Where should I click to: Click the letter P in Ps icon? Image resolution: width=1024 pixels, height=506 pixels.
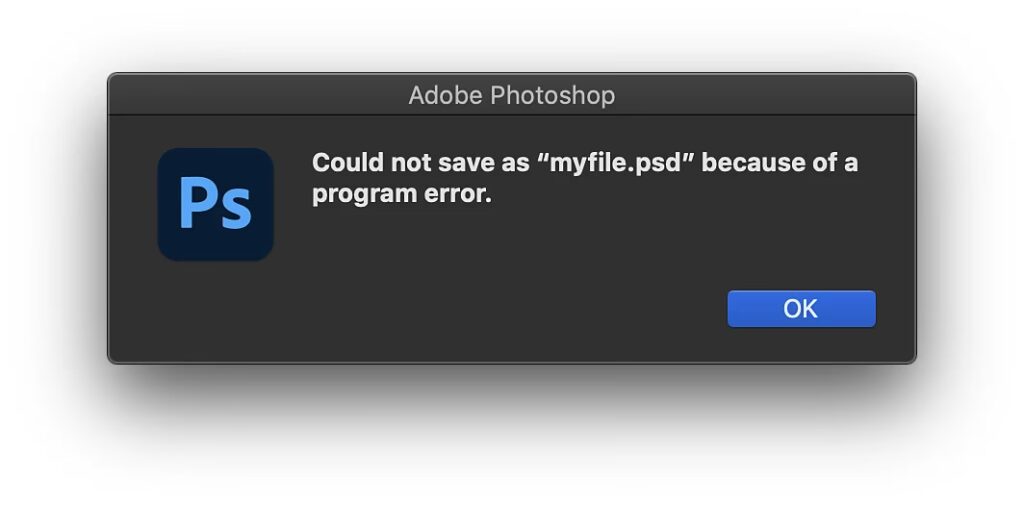tap(195, 204)
